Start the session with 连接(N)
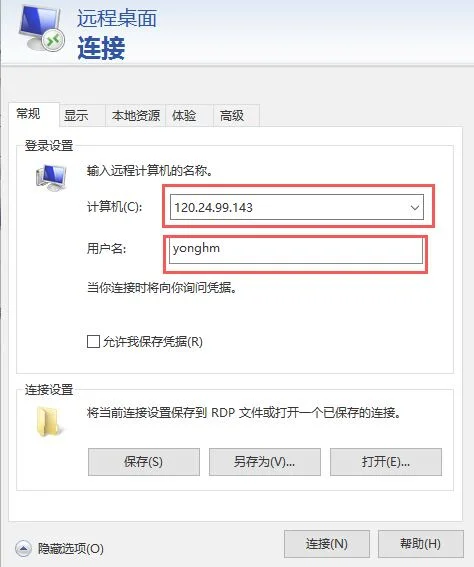 (x=327, y=544)
